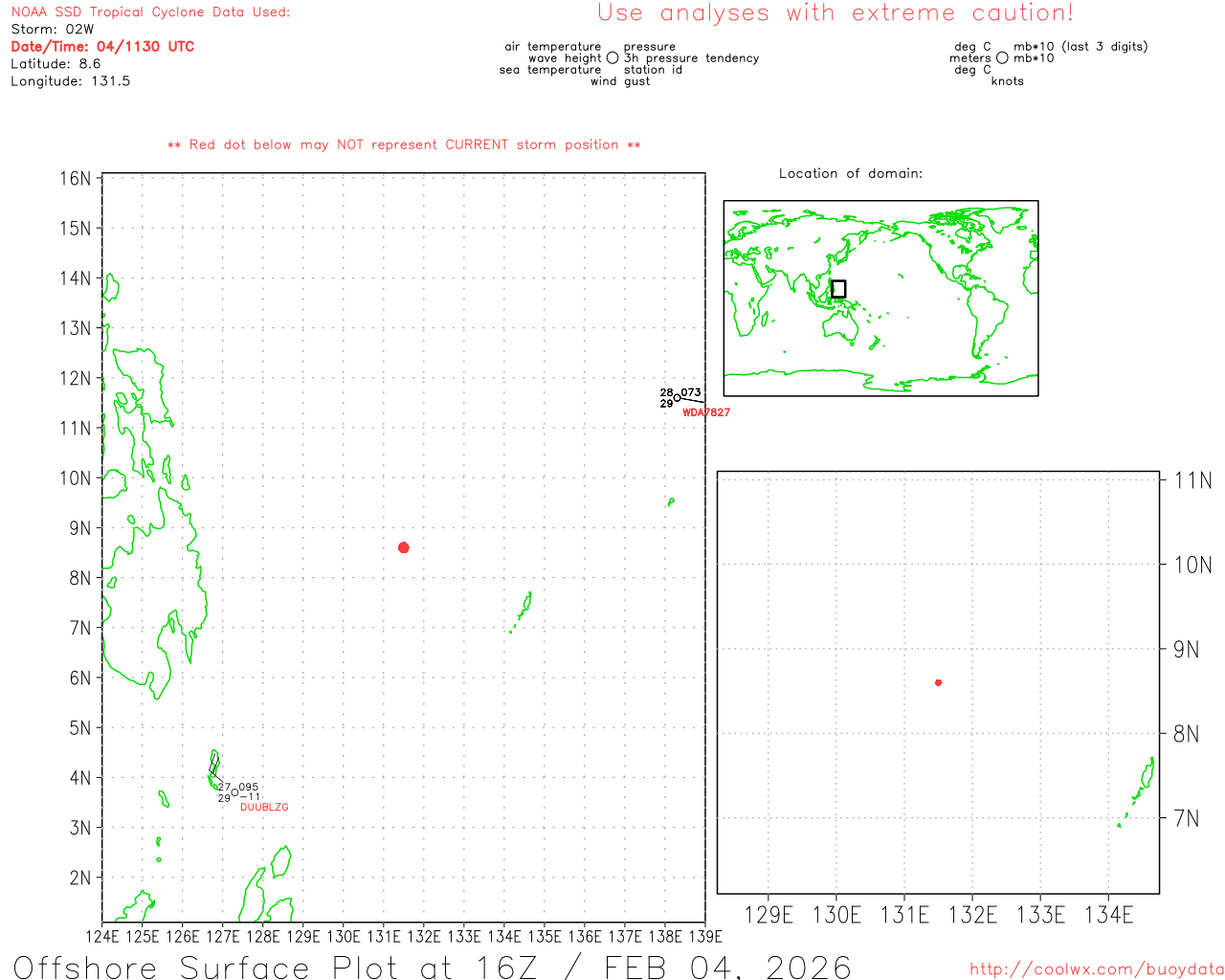Click the 16N latitude axis label
Image resolution: width=1225 pixels, height=980 pixels.
(76, 179)
